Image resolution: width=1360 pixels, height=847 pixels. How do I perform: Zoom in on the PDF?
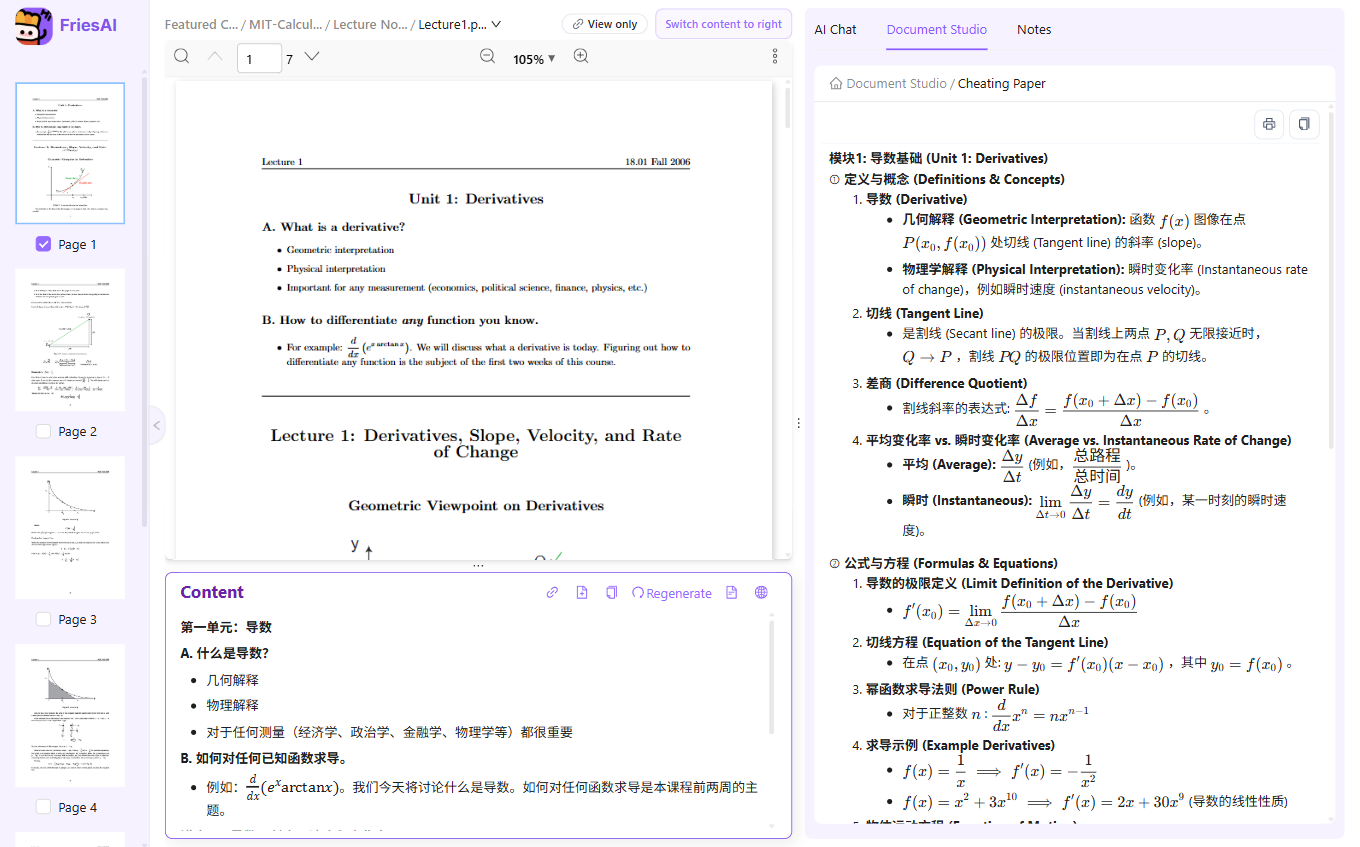pos(581,57)
